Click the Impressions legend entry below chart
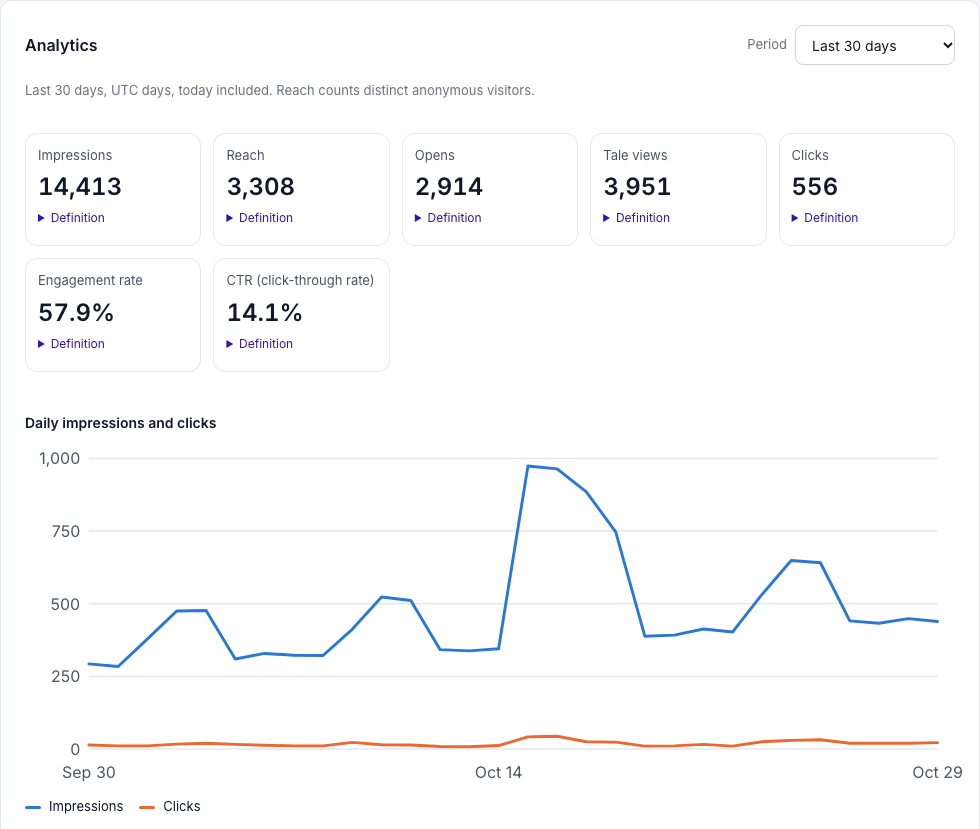 tap(74, 806)
